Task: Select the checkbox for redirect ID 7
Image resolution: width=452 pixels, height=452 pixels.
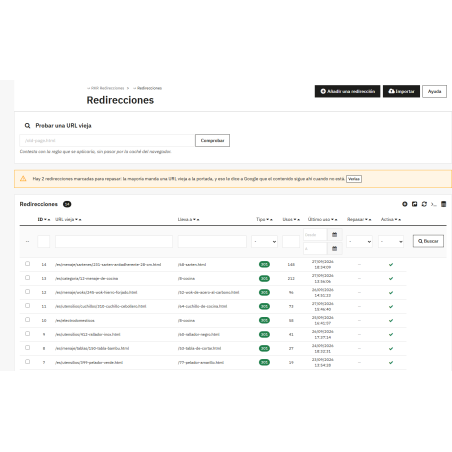Action: click(27, 362)
